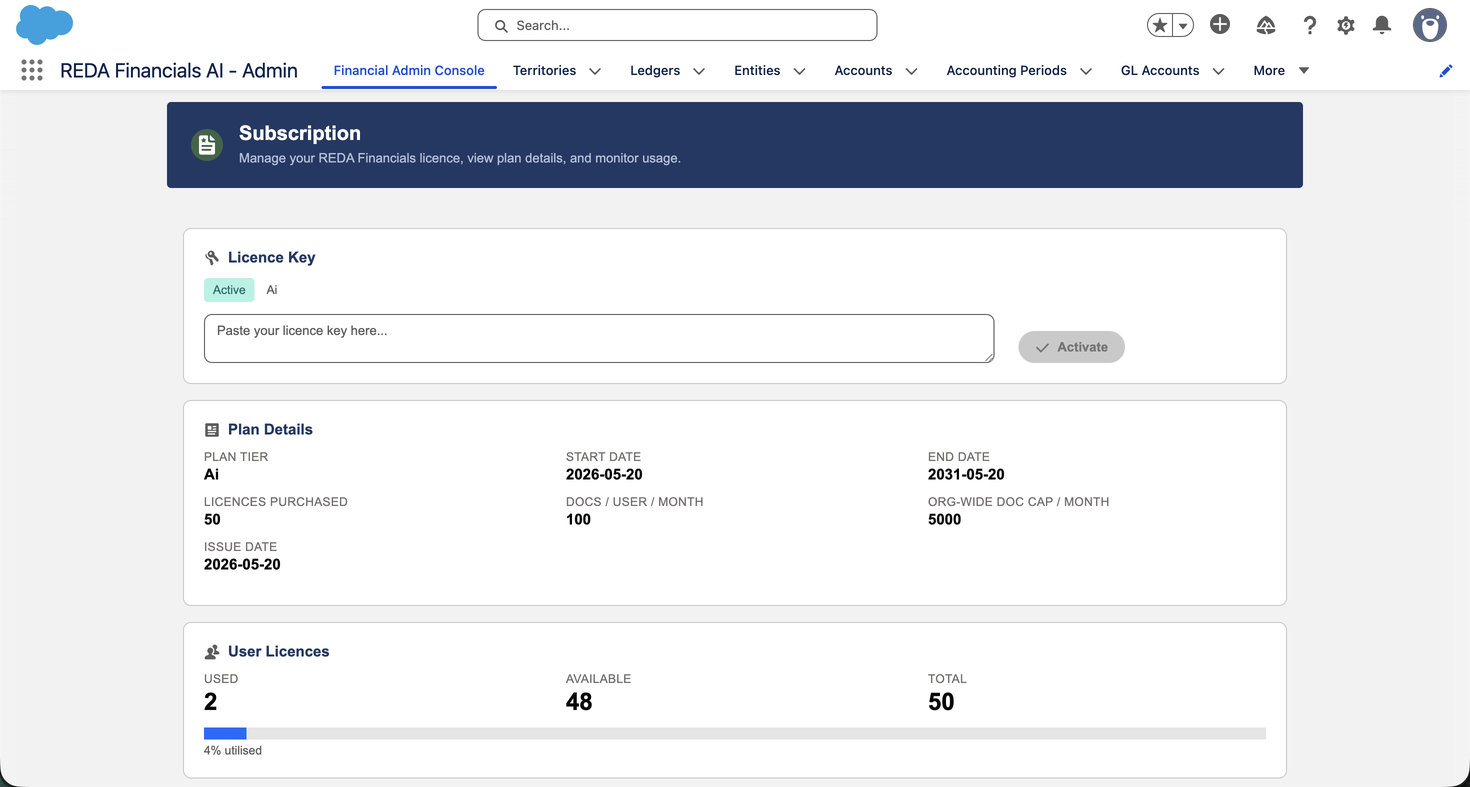Screen dimensions: 1470x787
Task: Click the Subscription header document icon
Action: (207, 145)
